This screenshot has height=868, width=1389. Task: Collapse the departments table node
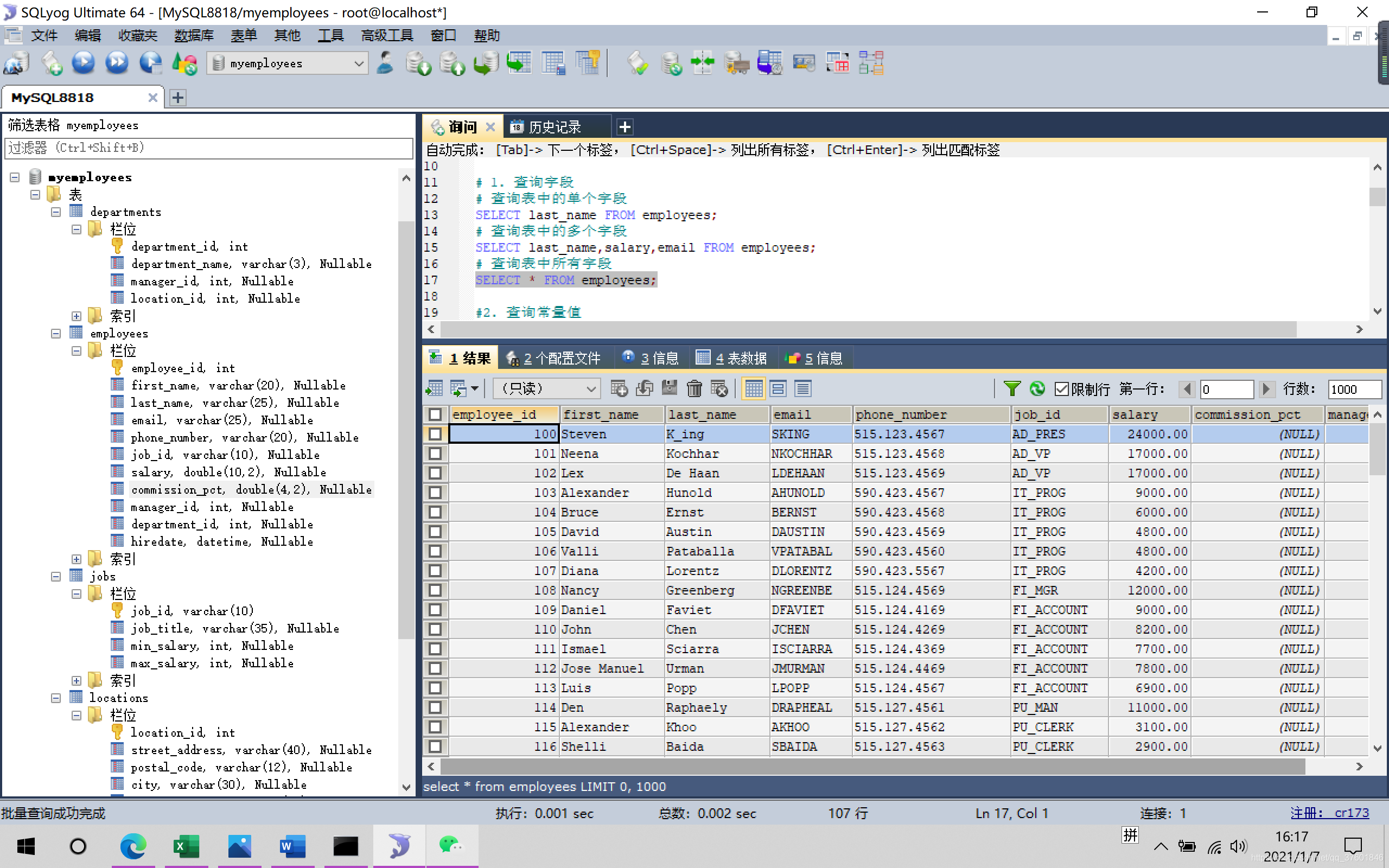click(56, 212)
